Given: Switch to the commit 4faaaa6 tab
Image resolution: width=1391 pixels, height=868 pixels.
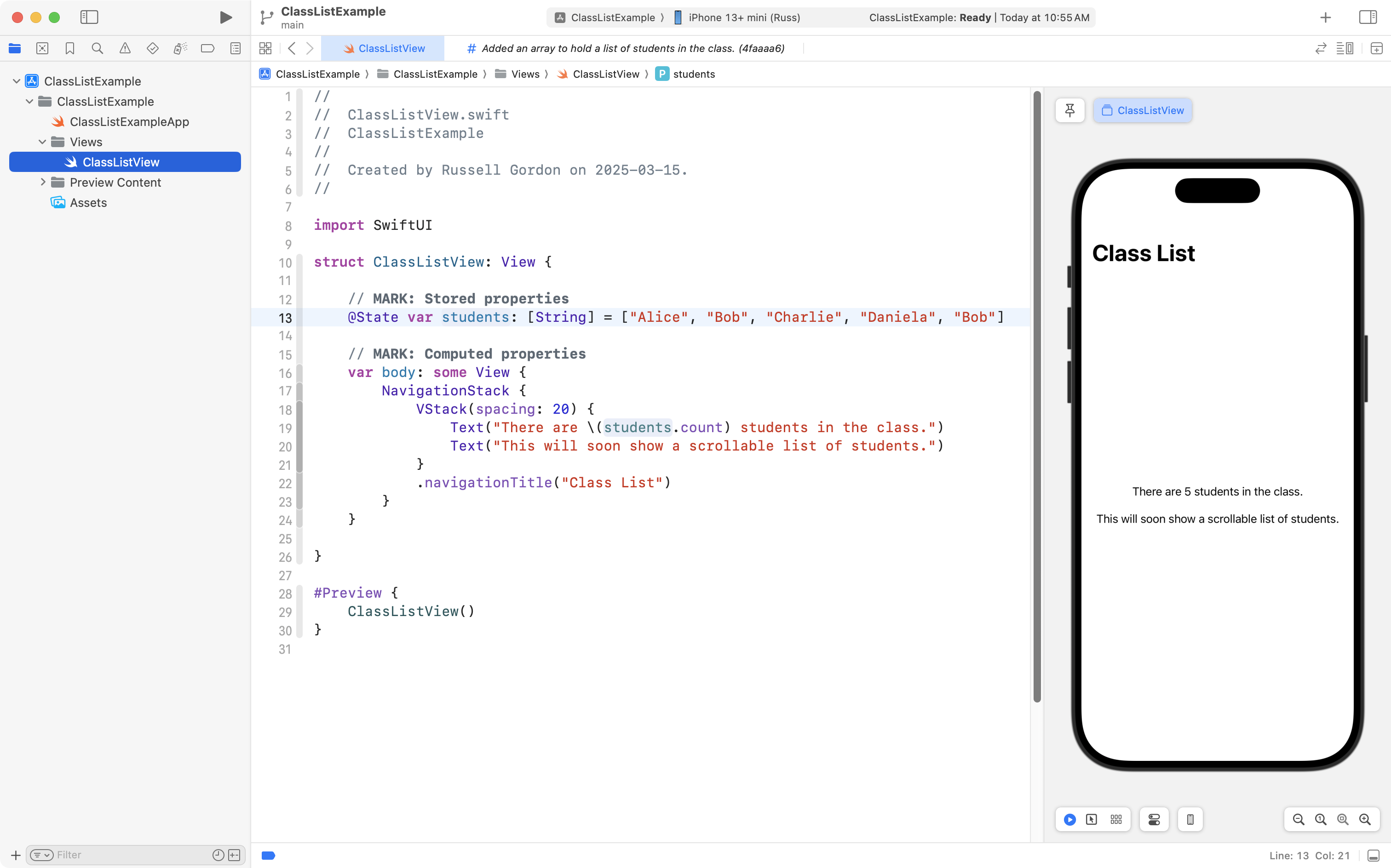Looking at the screenshot, I should (626, 49).
